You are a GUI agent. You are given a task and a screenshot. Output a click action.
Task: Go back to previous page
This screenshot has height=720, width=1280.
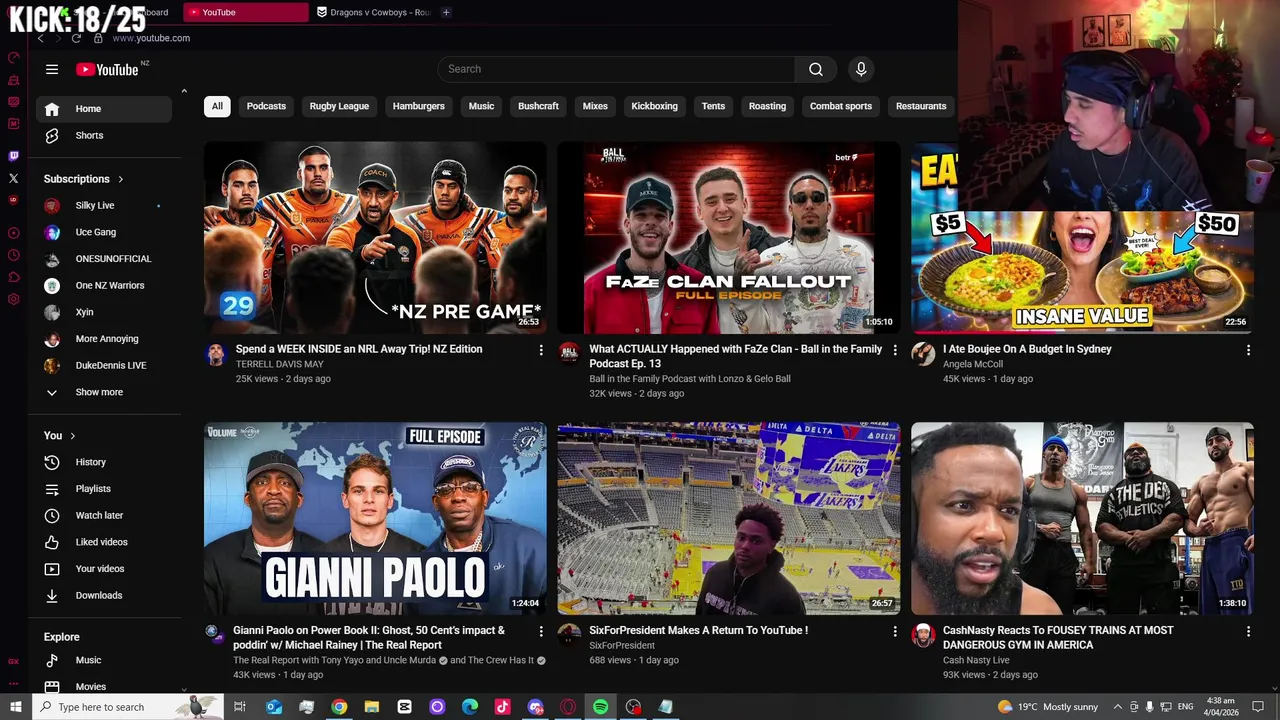[40, 38]
